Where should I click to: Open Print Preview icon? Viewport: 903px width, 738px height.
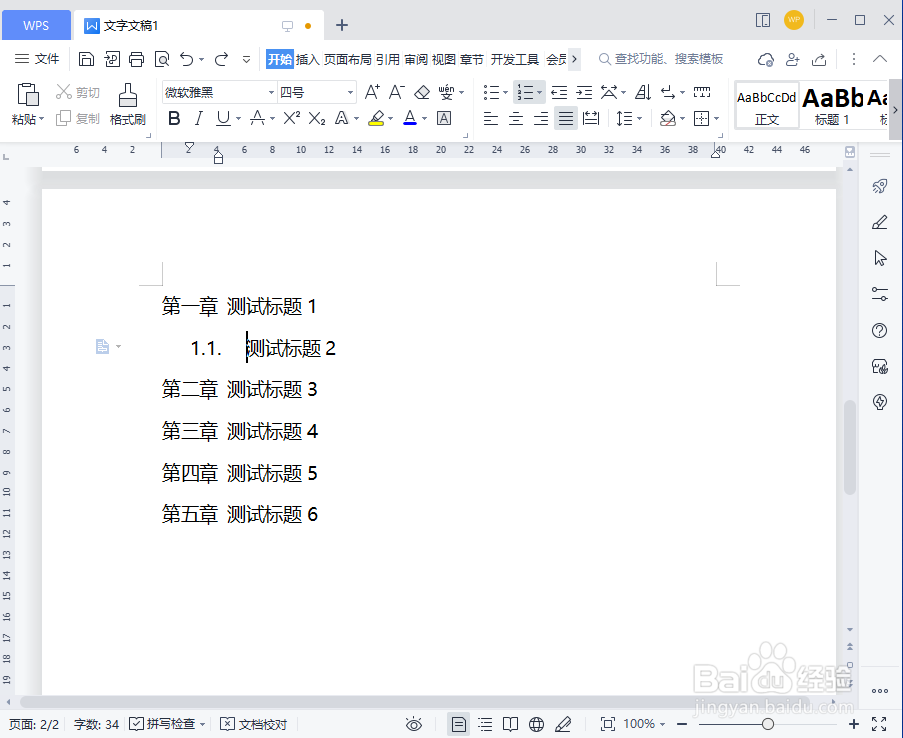coord(162,59)
